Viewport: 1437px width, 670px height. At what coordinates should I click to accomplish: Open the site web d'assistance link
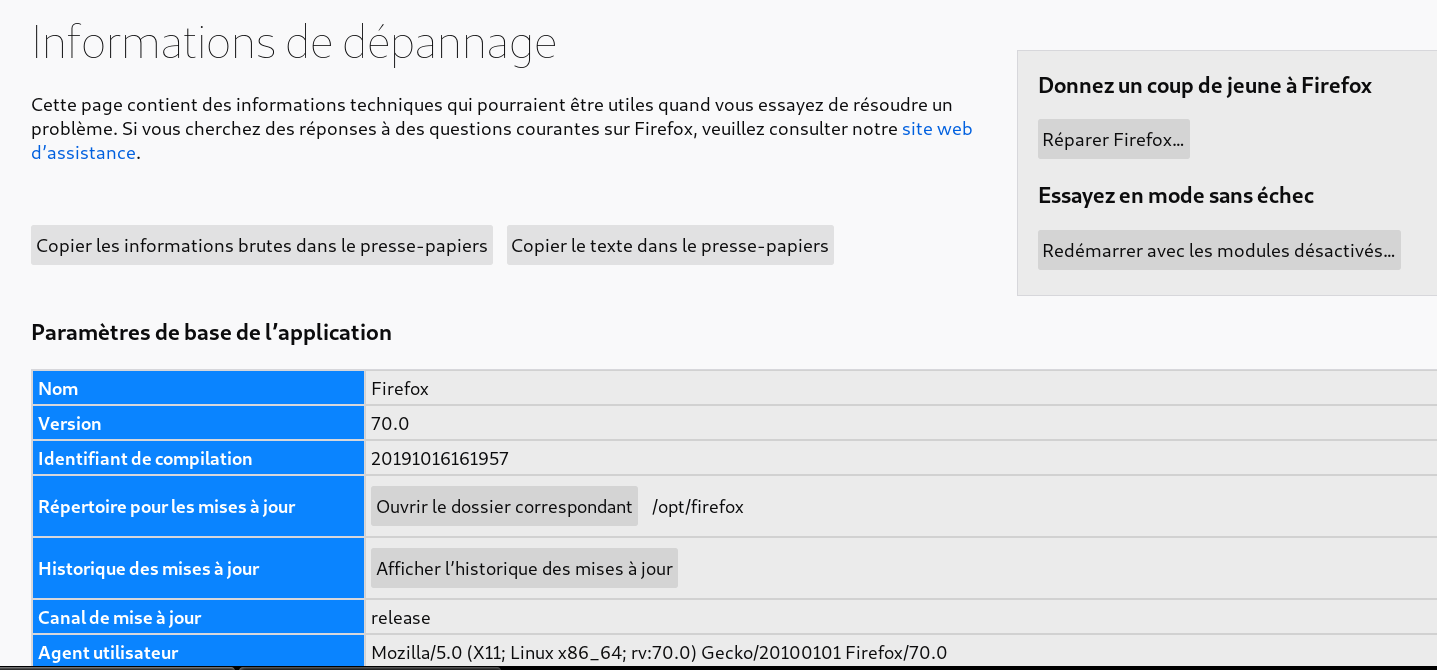(937, 129)
